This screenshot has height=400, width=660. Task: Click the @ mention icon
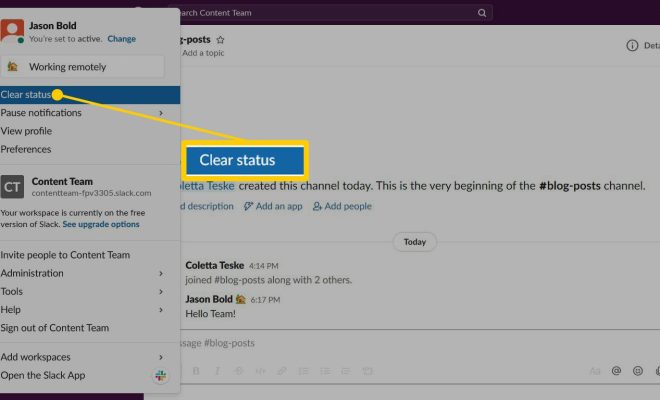pos(616,371)
